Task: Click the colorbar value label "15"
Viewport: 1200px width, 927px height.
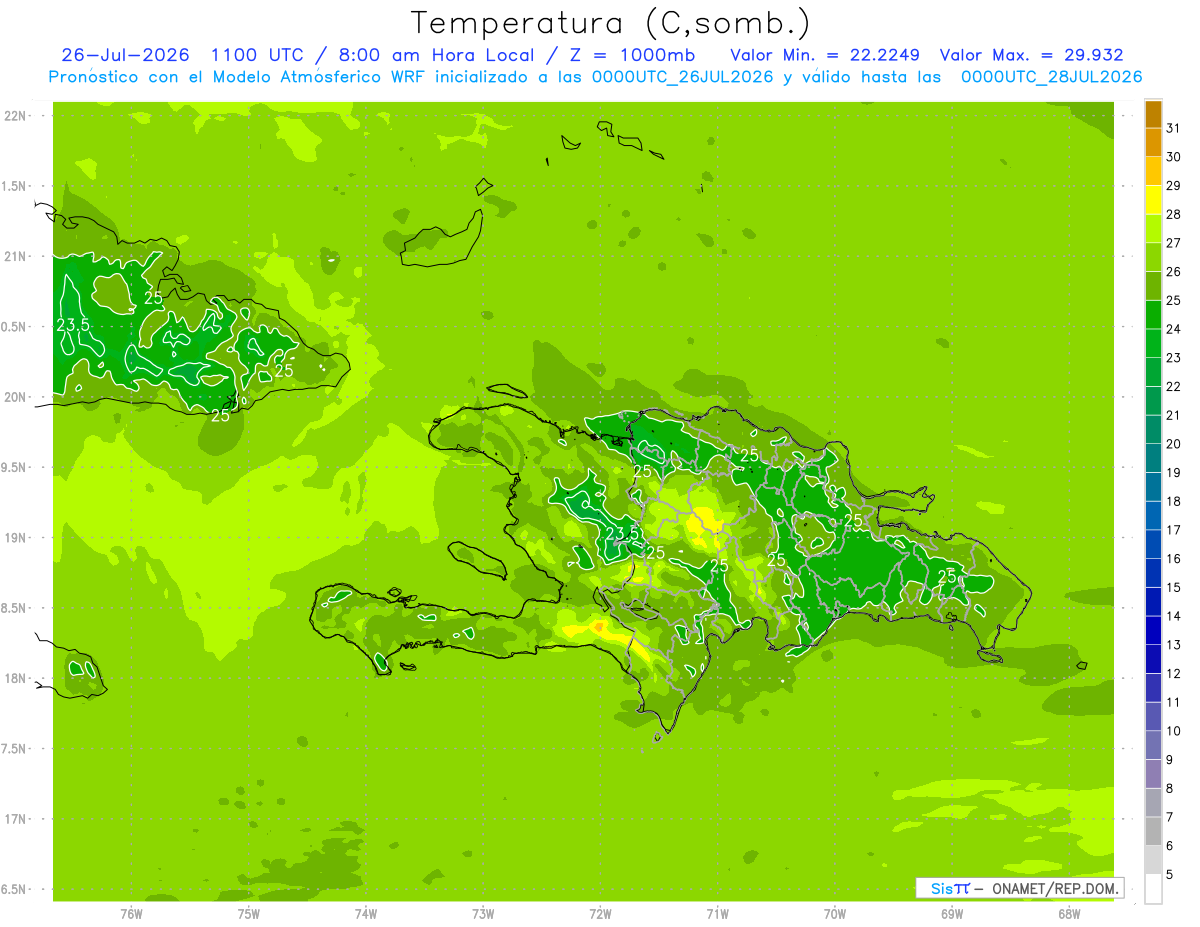Action: click(x=1173, y=588)
